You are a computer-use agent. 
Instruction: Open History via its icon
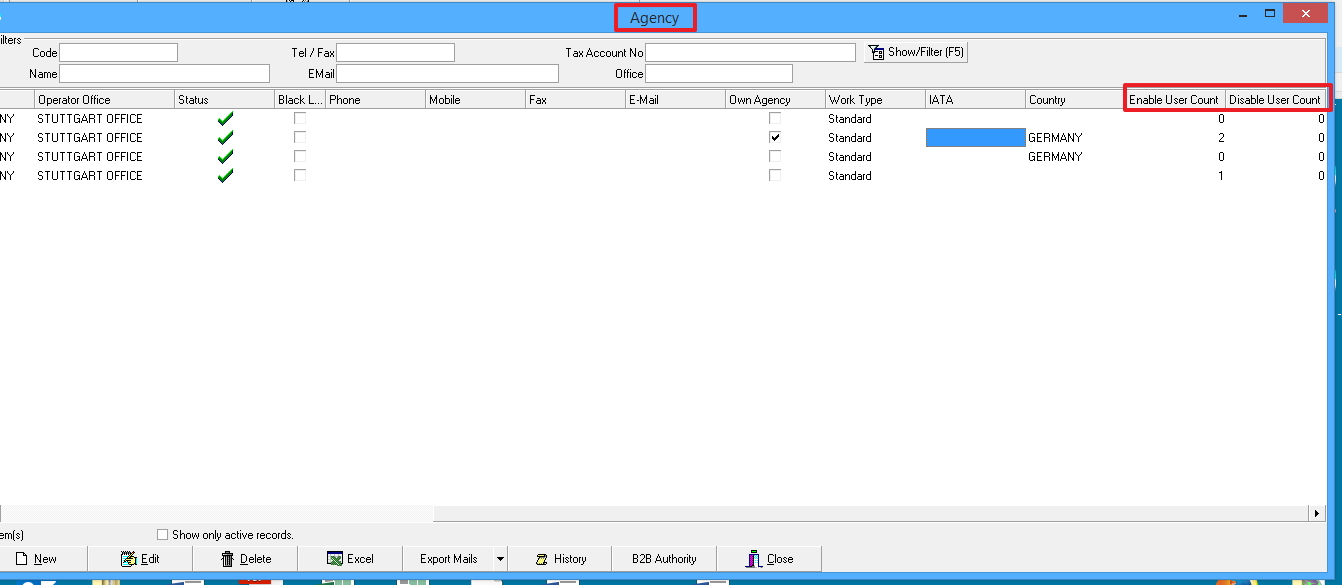pyautogui.click(x=542, y=559)
